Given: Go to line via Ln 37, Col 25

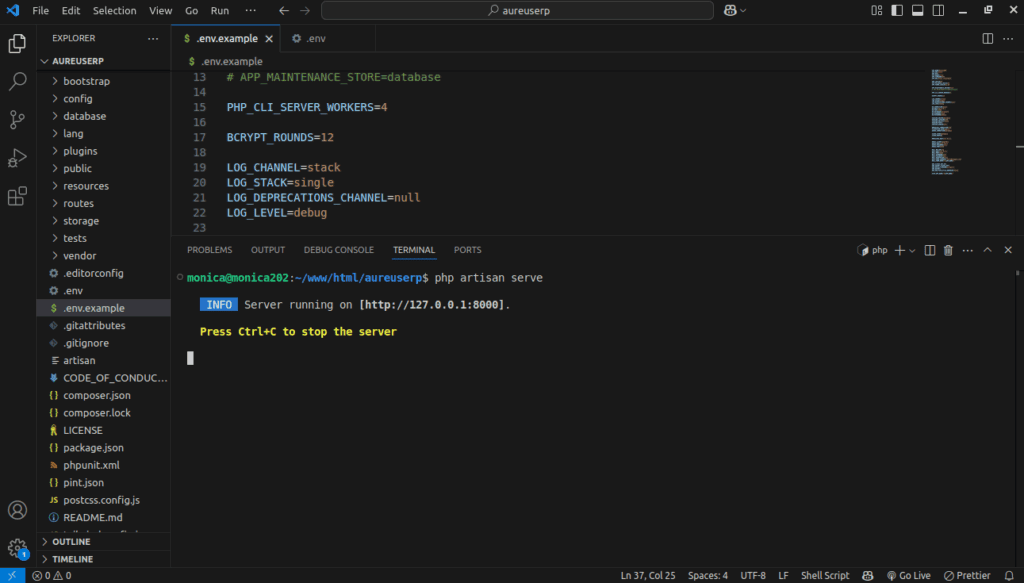Looking at the screenshot, I should click(648, 576).
